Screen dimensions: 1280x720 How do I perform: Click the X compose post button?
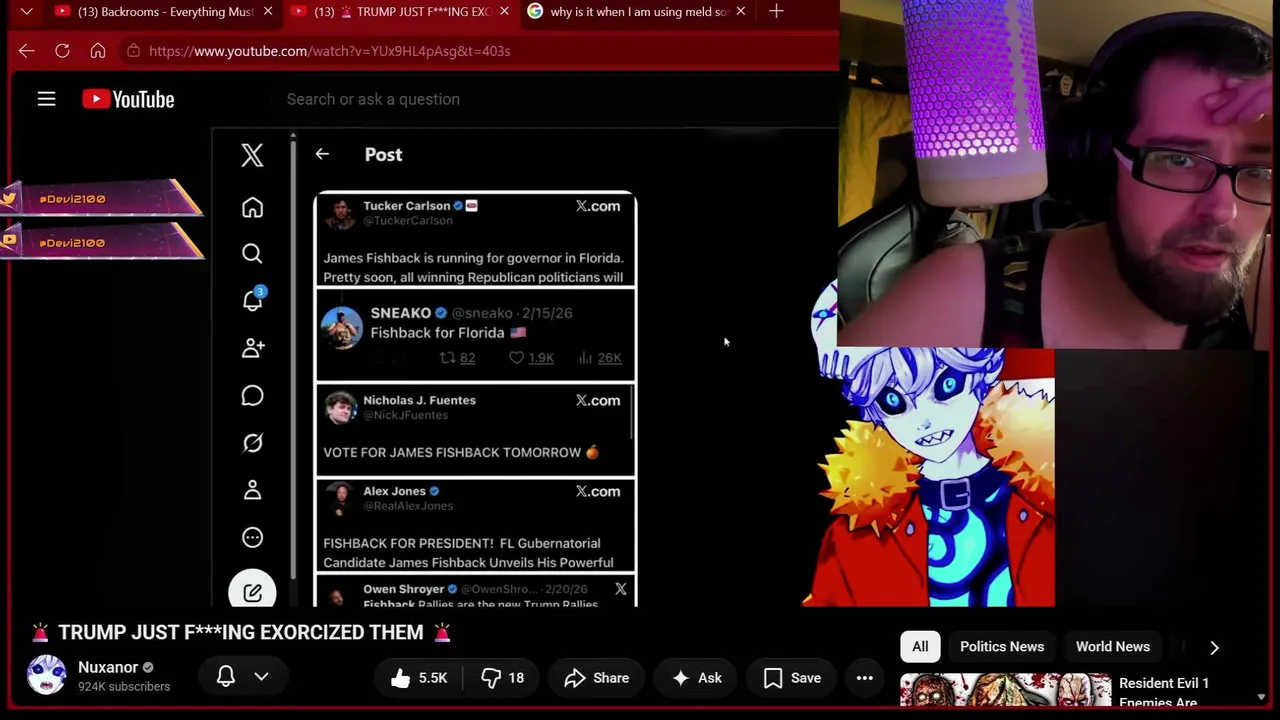(252, 592)
